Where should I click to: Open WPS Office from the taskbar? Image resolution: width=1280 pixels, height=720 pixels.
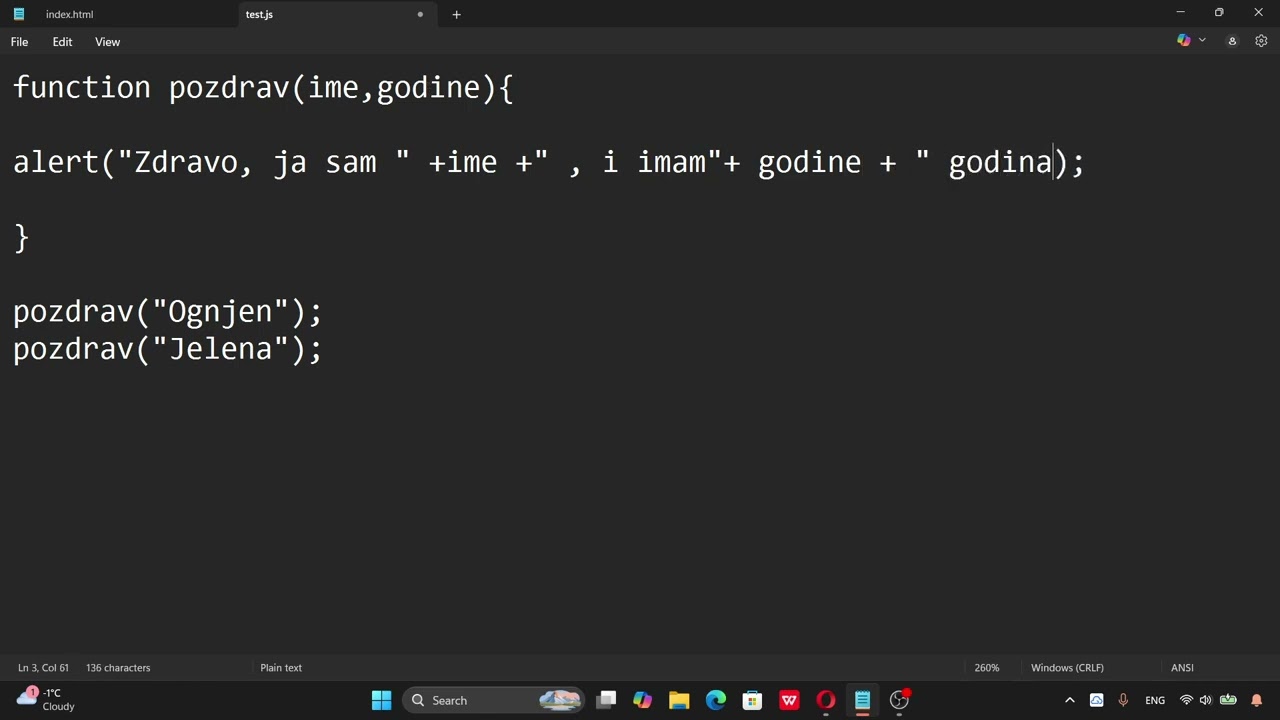point(789,700)
